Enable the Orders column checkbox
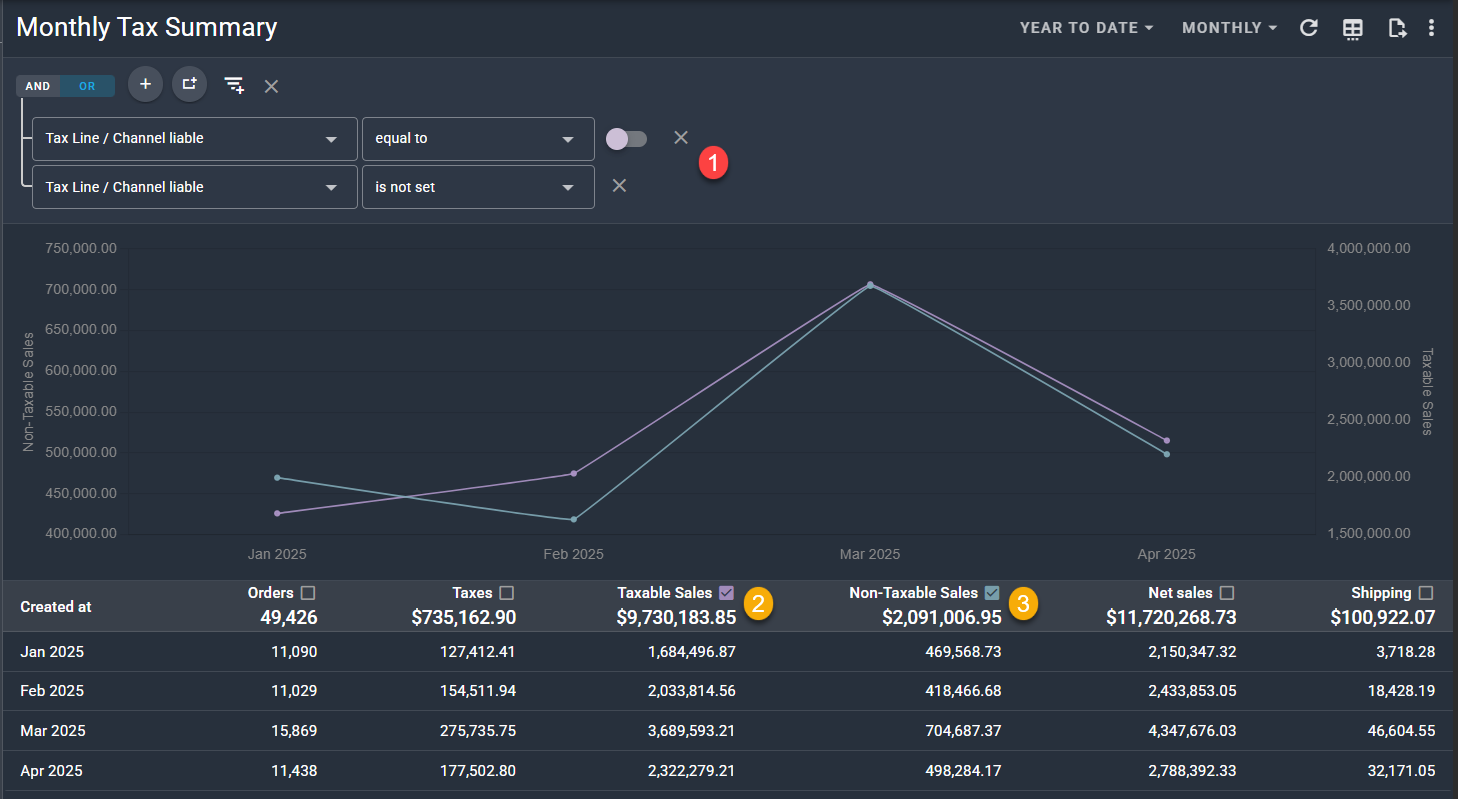The height and width of the screenshot is (799, 1458). coord(308,593)
